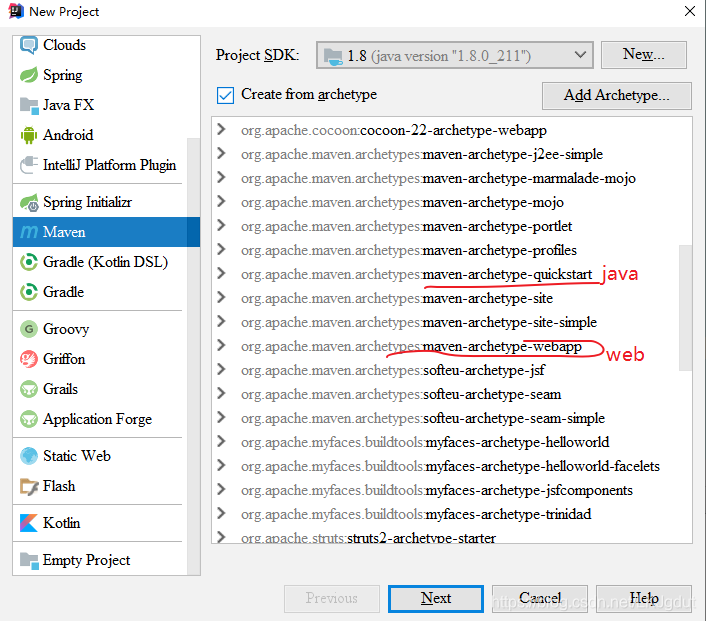The height and width of the screenshot is (621, 706).
Task: Expand the myfaces-archetype-trinidad node
Action: pyautogui.click(x=221, y=513)
